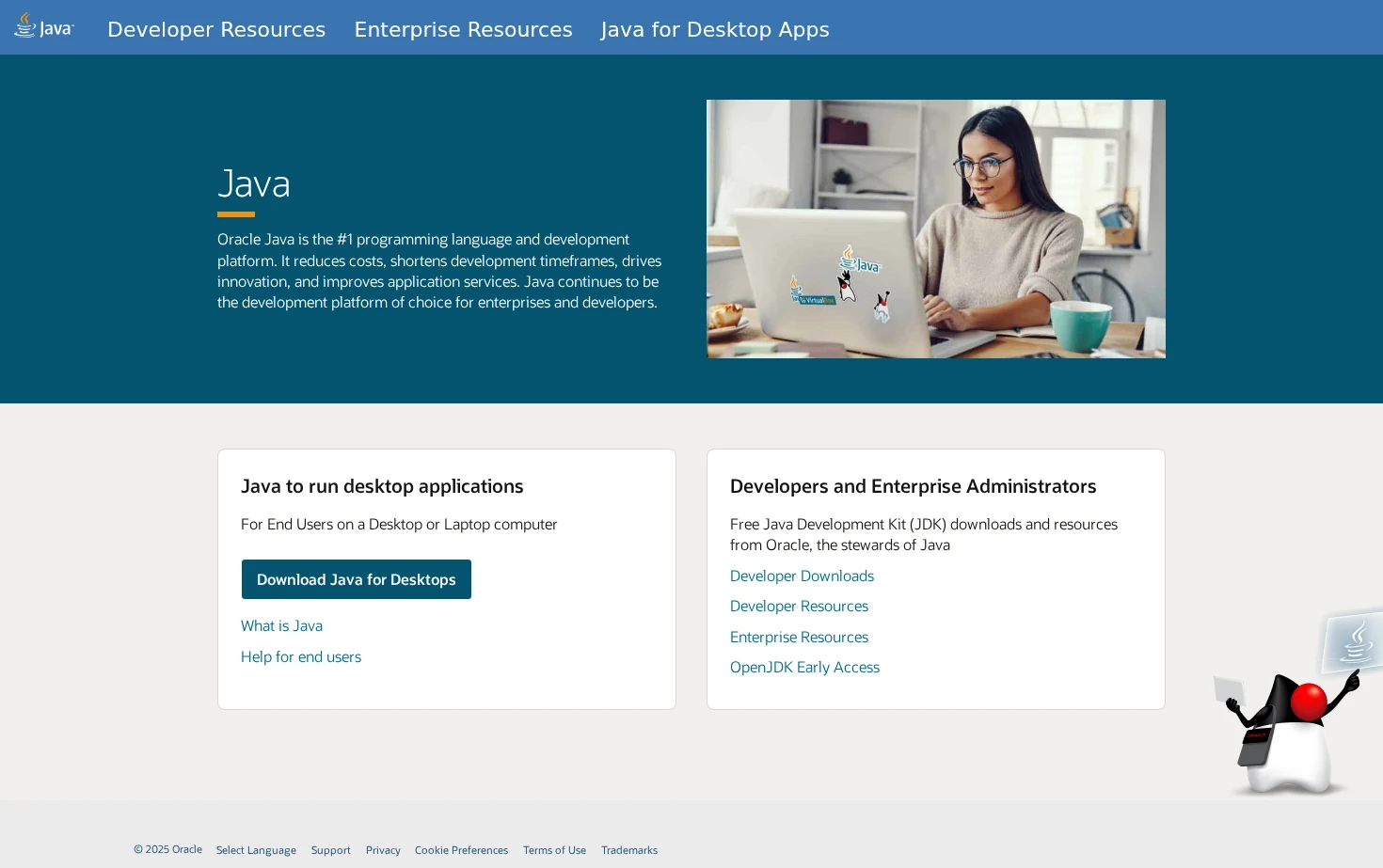Click the Oracle Java intro paragraph
This screenshot has width=1383, height=868.
439,271
